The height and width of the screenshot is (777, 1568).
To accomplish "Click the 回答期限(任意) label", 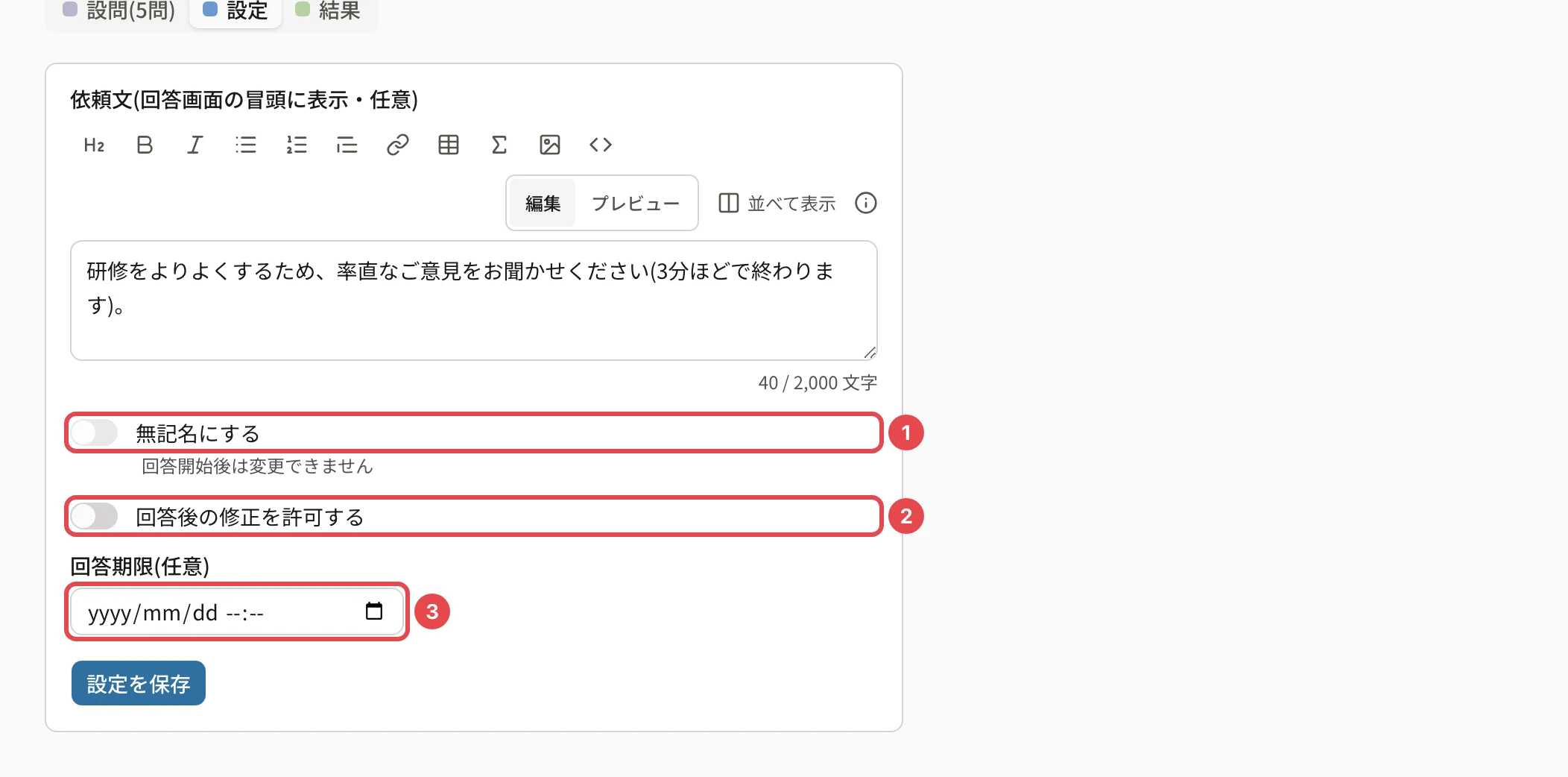I will [139, 567].
